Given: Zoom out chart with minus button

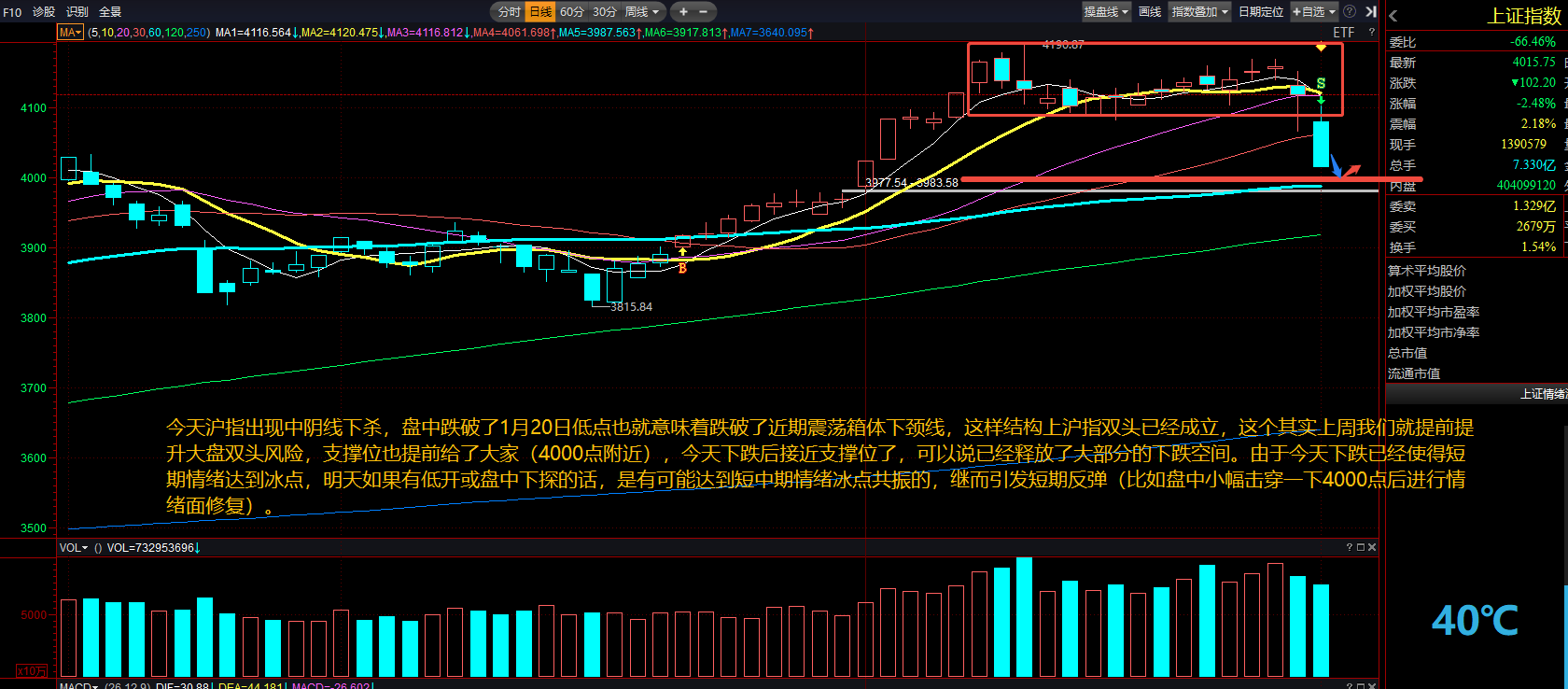Looking at the screenshot, I should click(704, 12).
